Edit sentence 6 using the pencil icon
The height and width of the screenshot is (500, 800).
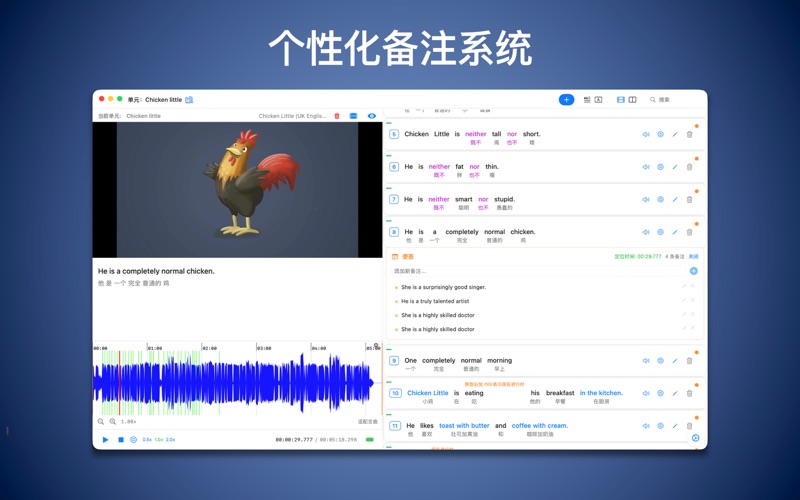pyautogui.click(x=674, y=167)
